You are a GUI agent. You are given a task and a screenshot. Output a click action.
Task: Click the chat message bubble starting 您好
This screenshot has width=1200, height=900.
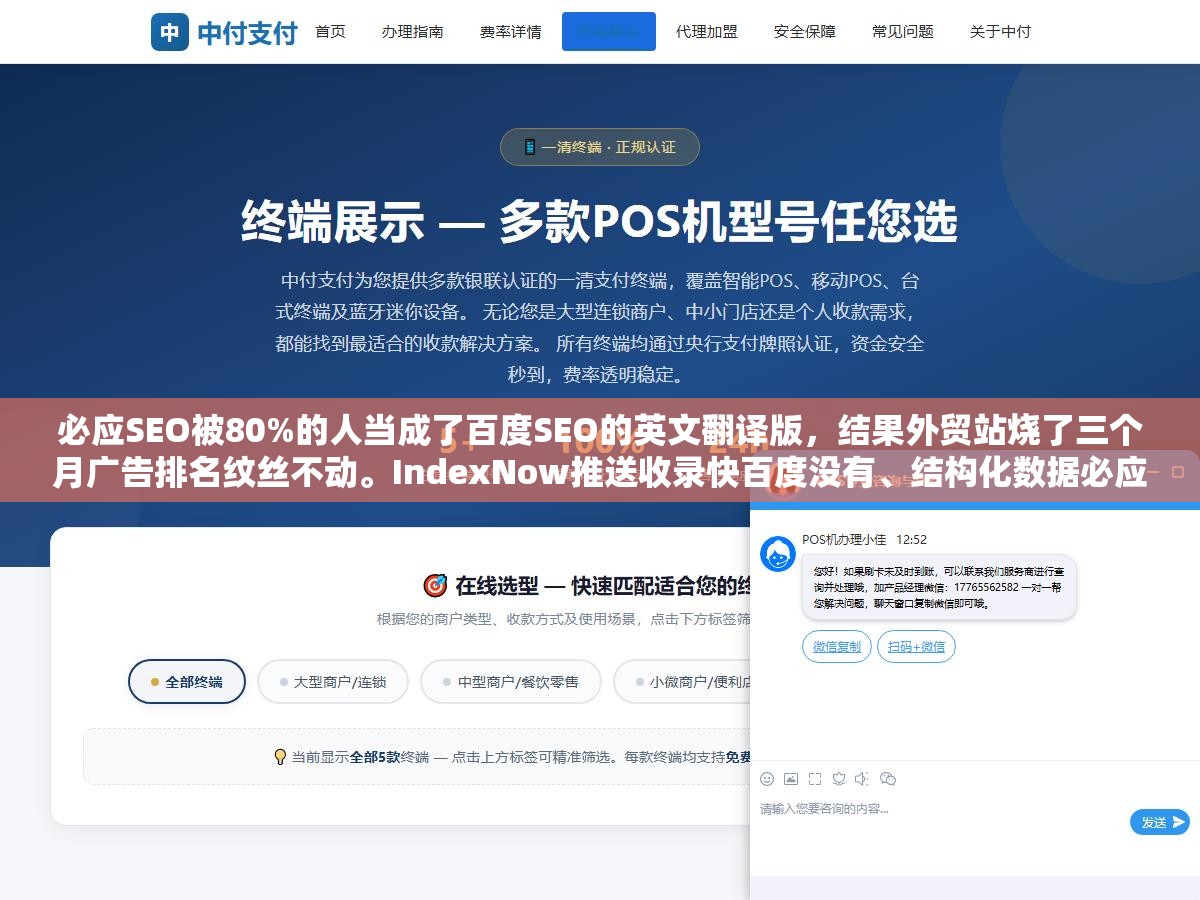tap(939, 587)
